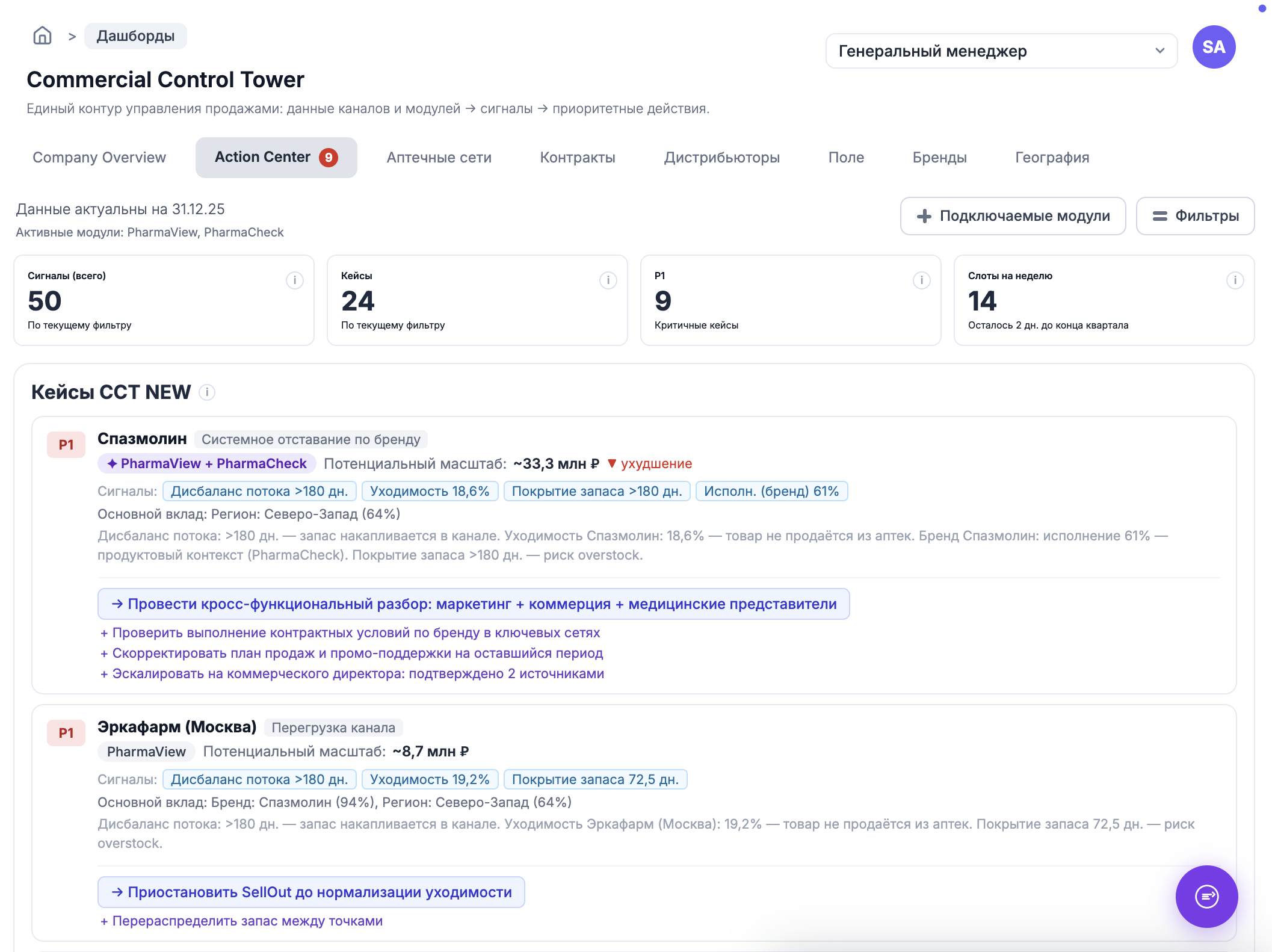Click info icon on P1 card
Viewport: 1272px width, 952px height.
921,280
